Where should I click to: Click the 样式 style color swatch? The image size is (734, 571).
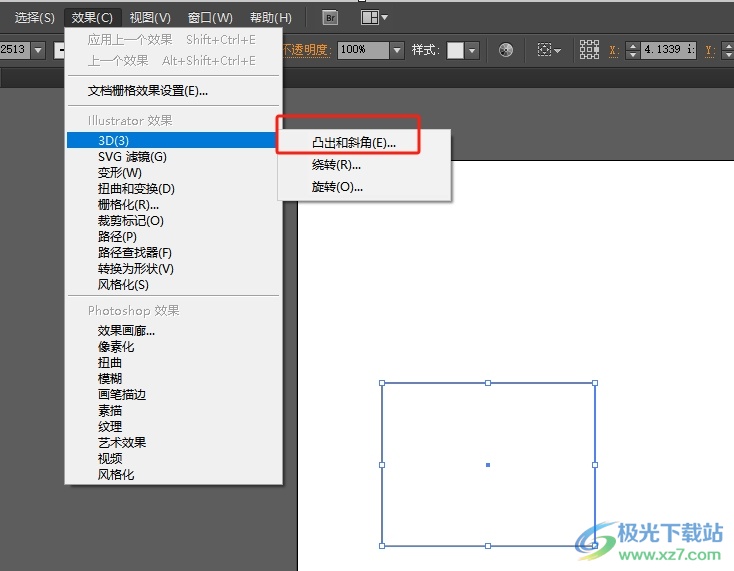[x=455, y=50]
